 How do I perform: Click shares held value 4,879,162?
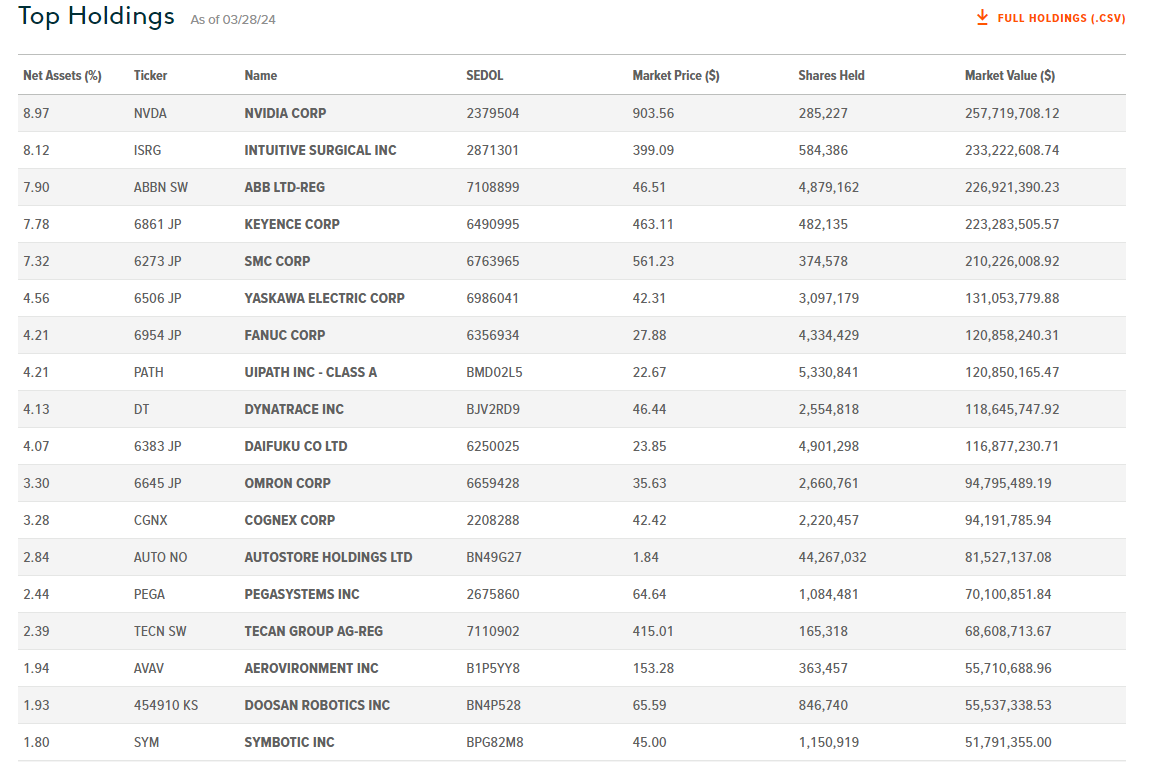click(829, 187)
